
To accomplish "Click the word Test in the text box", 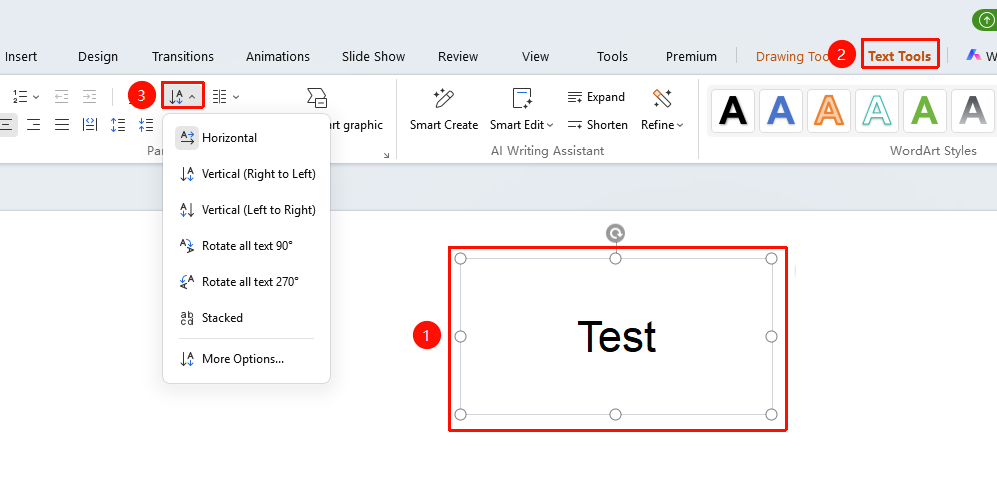I will coord(616,337).
